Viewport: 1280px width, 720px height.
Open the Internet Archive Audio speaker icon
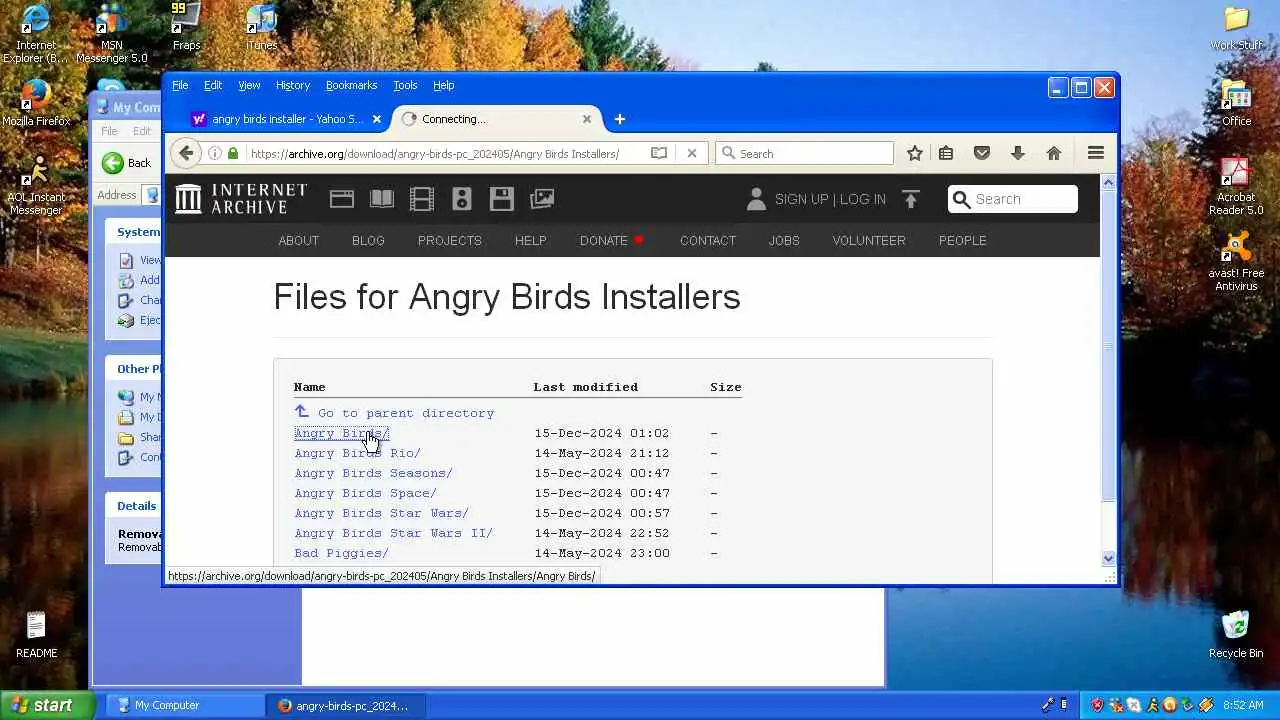click(x=462, y=199)
